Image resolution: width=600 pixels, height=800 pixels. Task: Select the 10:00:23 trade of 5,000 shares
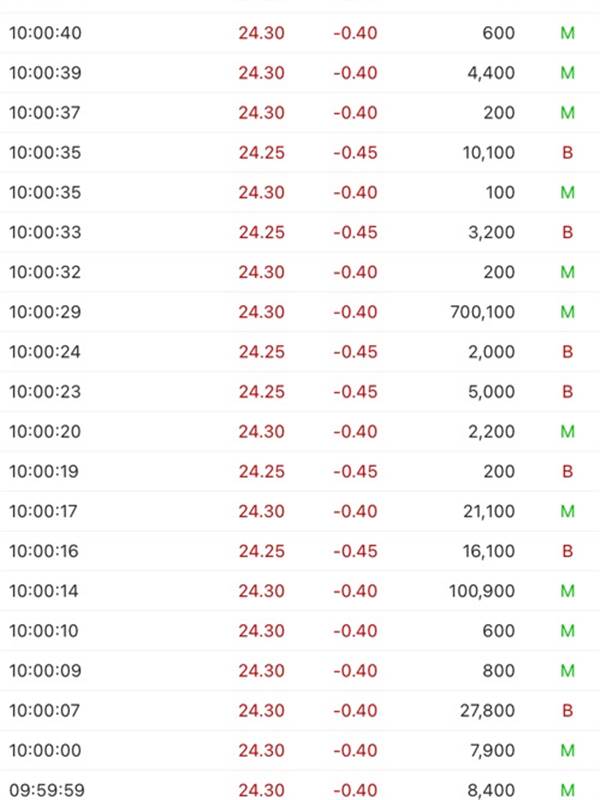[300, 392]
